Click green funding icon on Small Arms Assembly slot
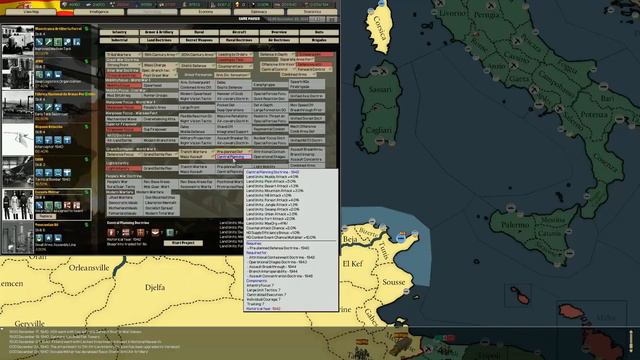The image size is (640, 360). [86, 225]
